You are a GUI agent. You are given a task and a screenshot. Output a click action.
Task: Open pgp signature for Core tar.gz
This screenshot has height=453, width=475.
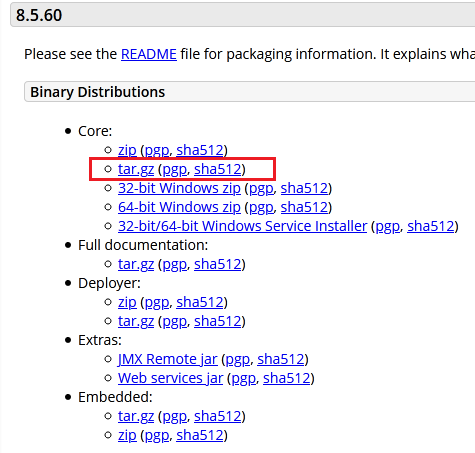click(174, 169)
